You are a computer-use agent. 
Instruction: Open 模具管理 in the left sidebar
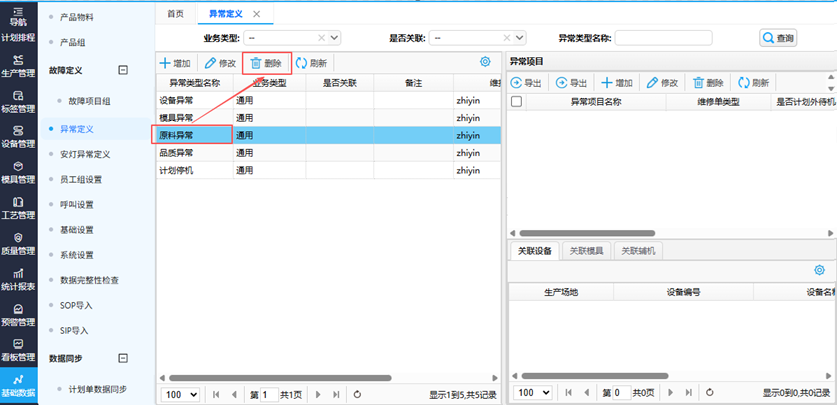tap(18, 172)
